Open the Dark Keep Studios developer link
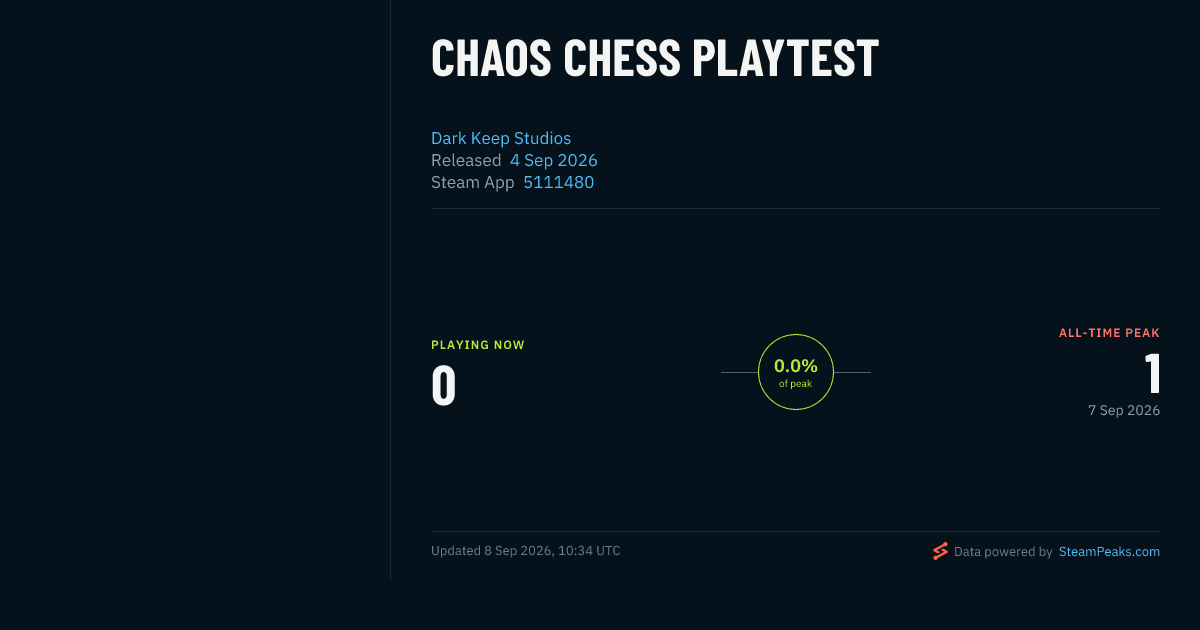Image resolution: width=1200 pixels, height=630 pixels. coord(501,138)
